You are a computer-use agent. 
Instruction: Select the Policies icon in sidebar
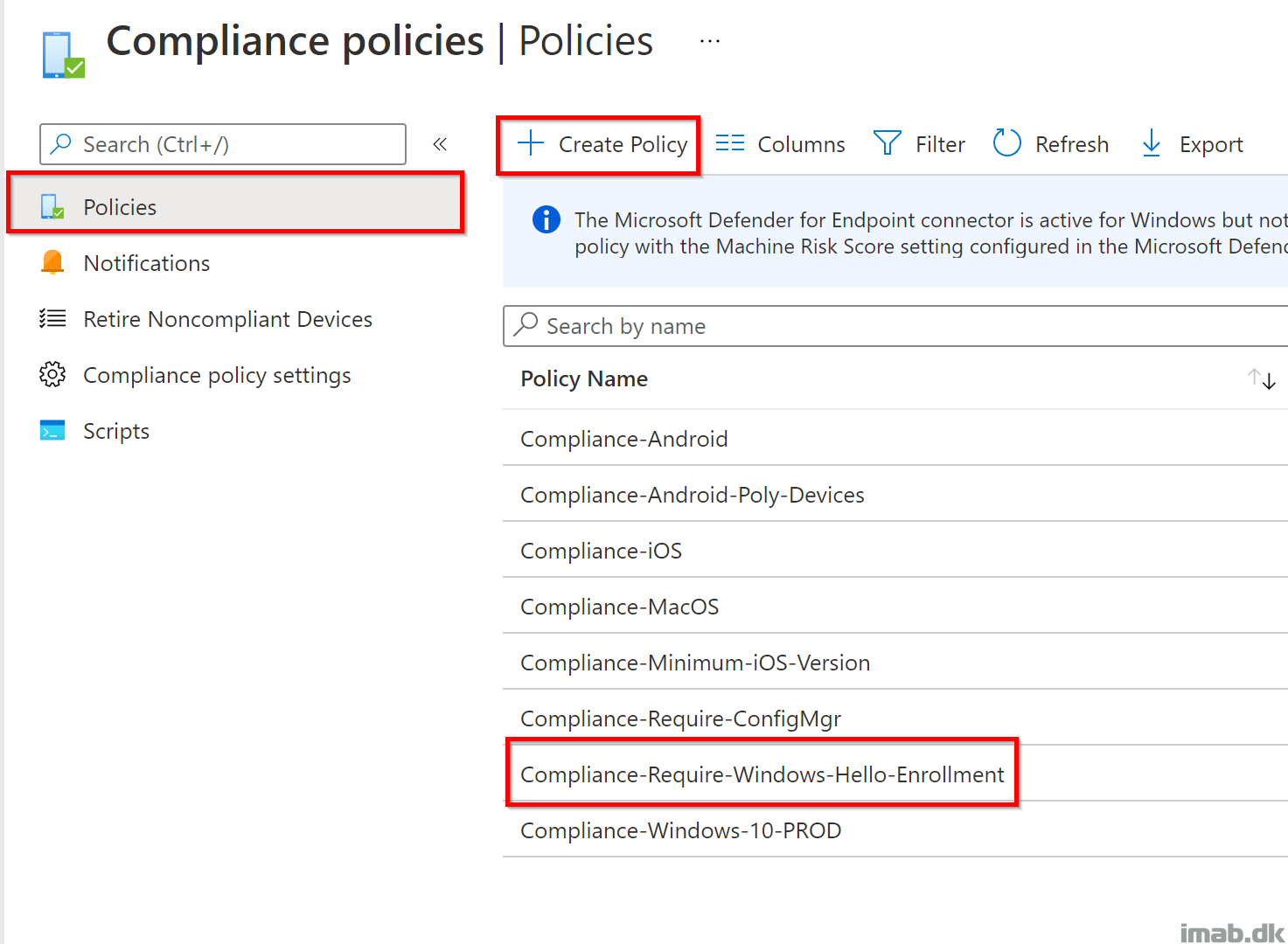pos(52,207)
